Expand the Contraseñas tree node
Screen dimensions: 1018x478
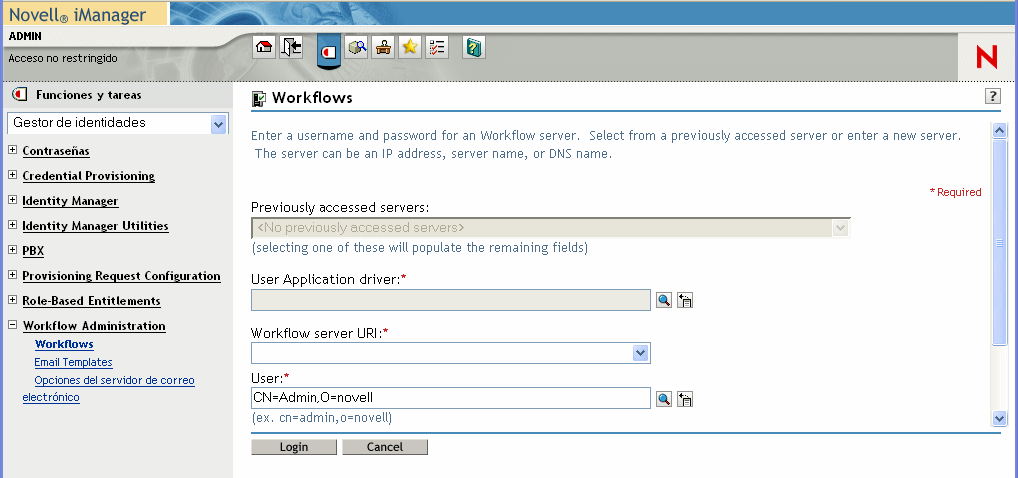tap(12, 150)
